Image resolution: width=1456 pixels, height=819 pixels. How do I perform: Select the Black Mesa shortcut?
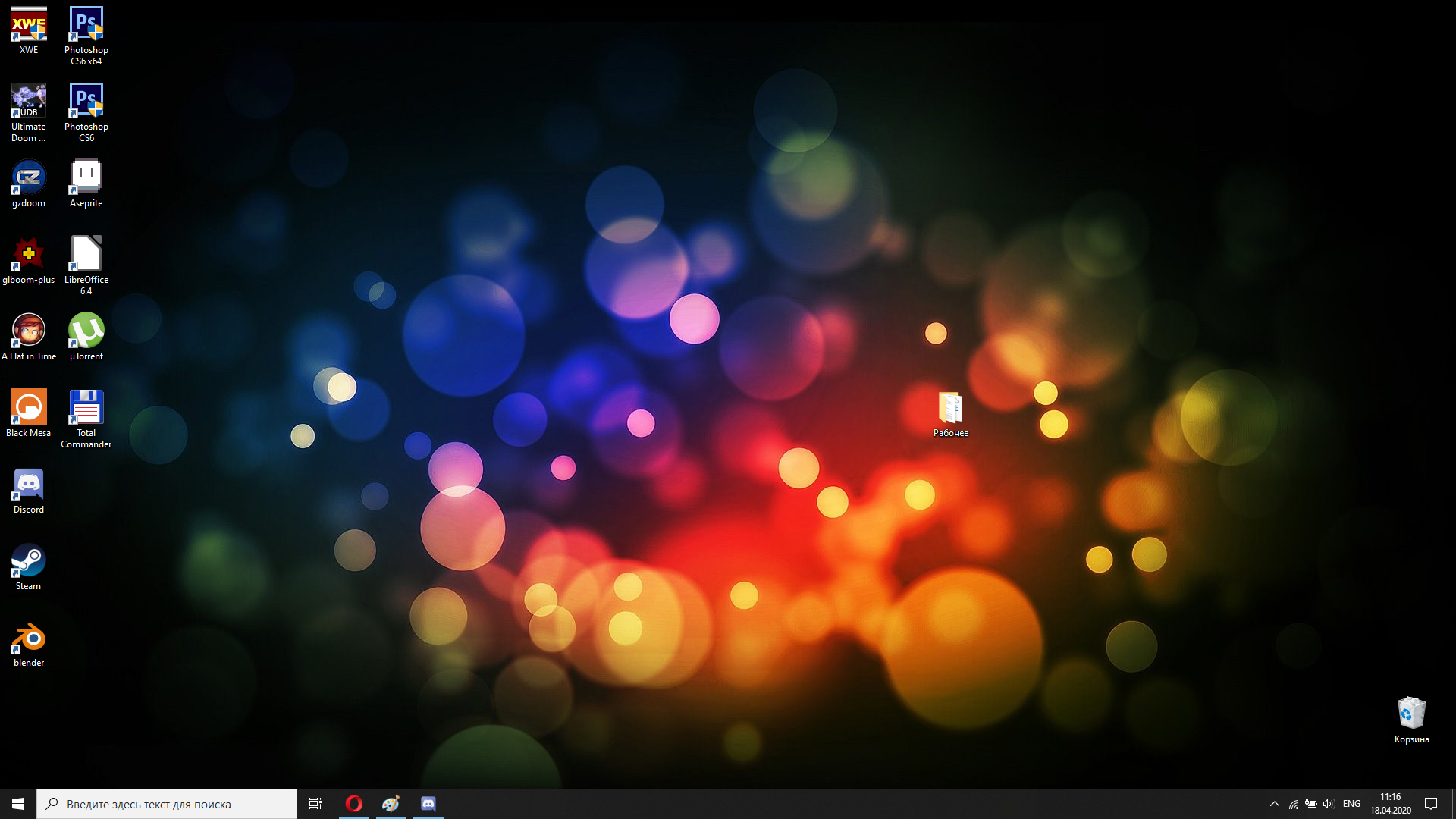click(29, 413)
